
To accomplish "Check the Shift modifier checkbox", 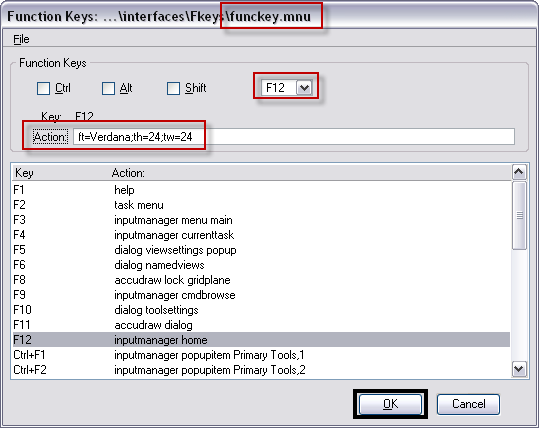I will click(x=173, y=88).
